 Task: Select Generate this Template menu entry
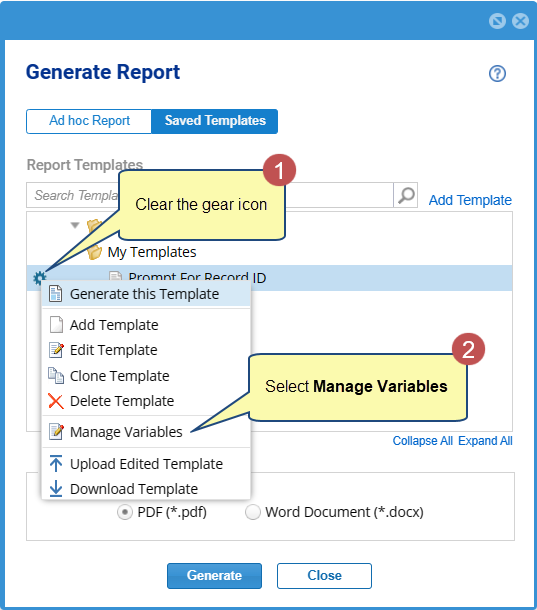146,294
